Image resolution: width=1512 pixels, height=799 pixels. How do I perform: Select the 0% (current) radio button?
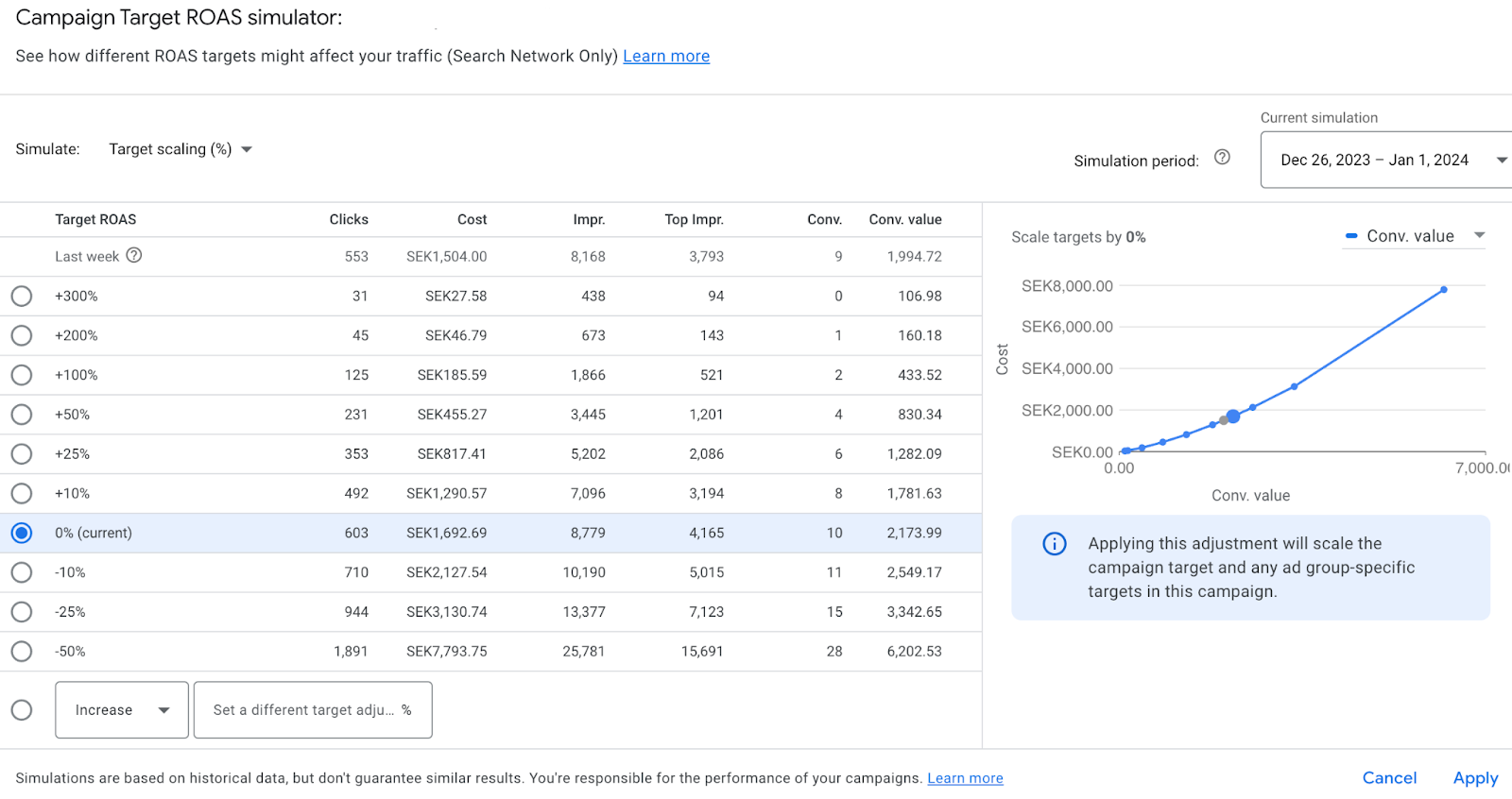(x=22, y=534)
